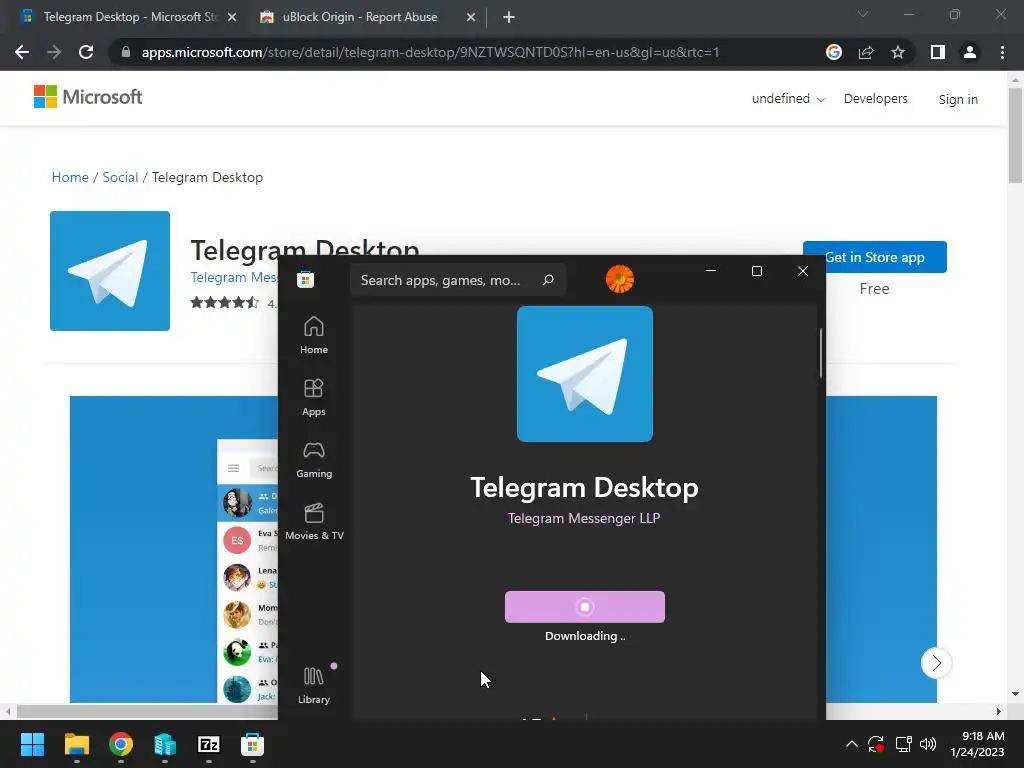Click the Microsoft logo on webpage
Viewport: 1024px width, 768px height.
click(x=88, y=97)
